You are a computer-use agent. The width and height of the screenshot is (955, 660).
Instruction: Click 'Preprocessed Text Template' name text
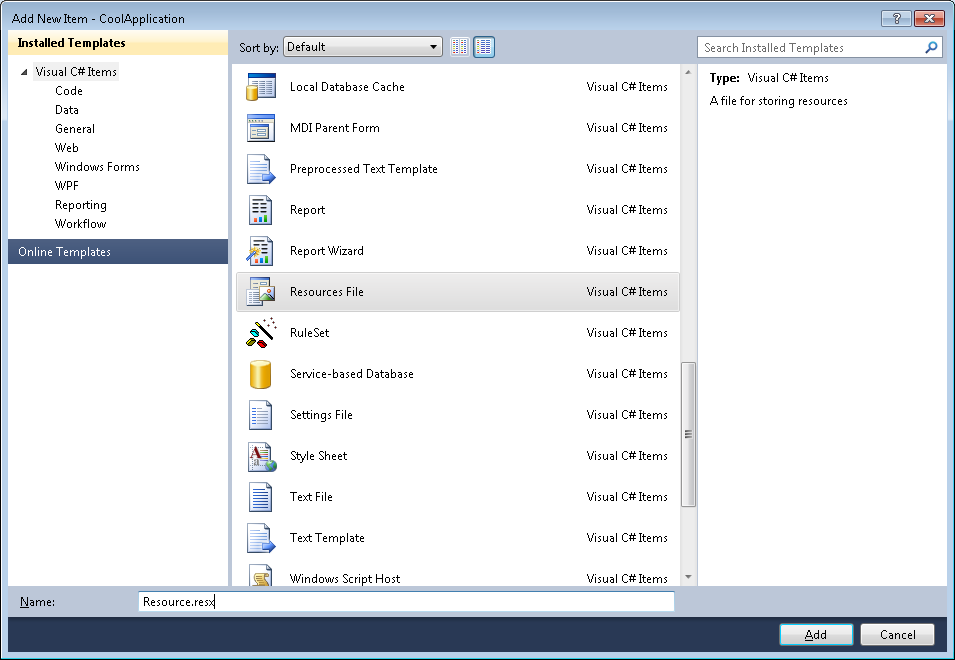364,169
